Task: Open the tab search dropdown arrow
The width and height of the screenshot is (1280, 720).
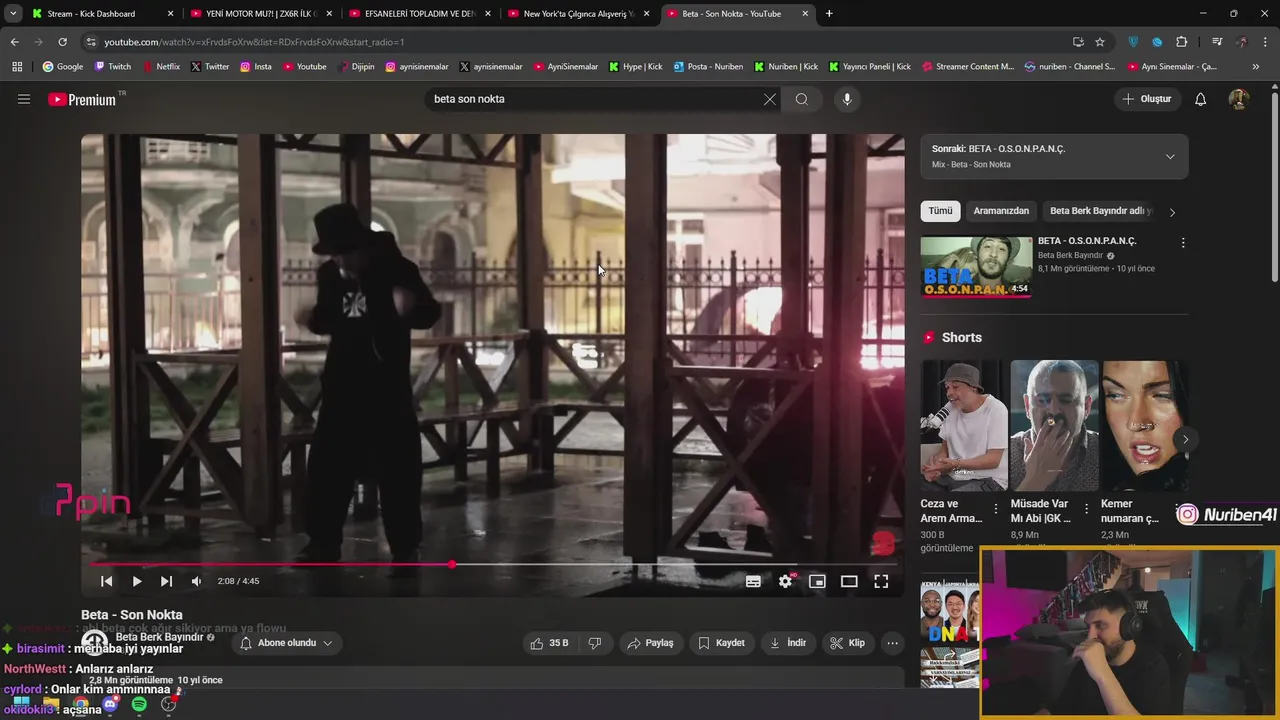Action: tap(13, 14)
